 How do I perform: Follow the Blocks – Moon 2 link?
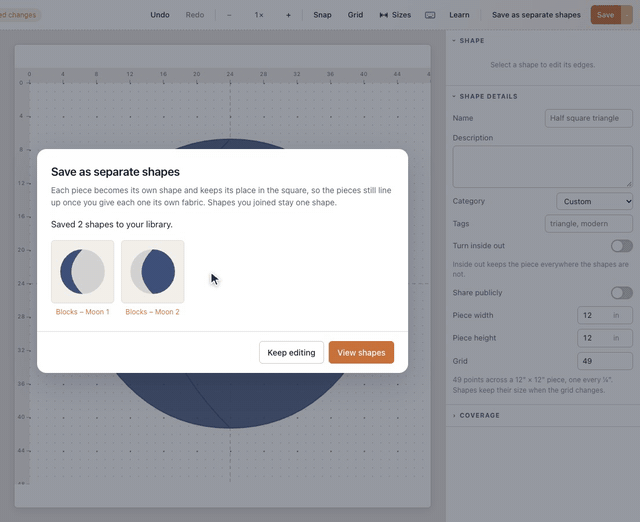coord(152,312)
